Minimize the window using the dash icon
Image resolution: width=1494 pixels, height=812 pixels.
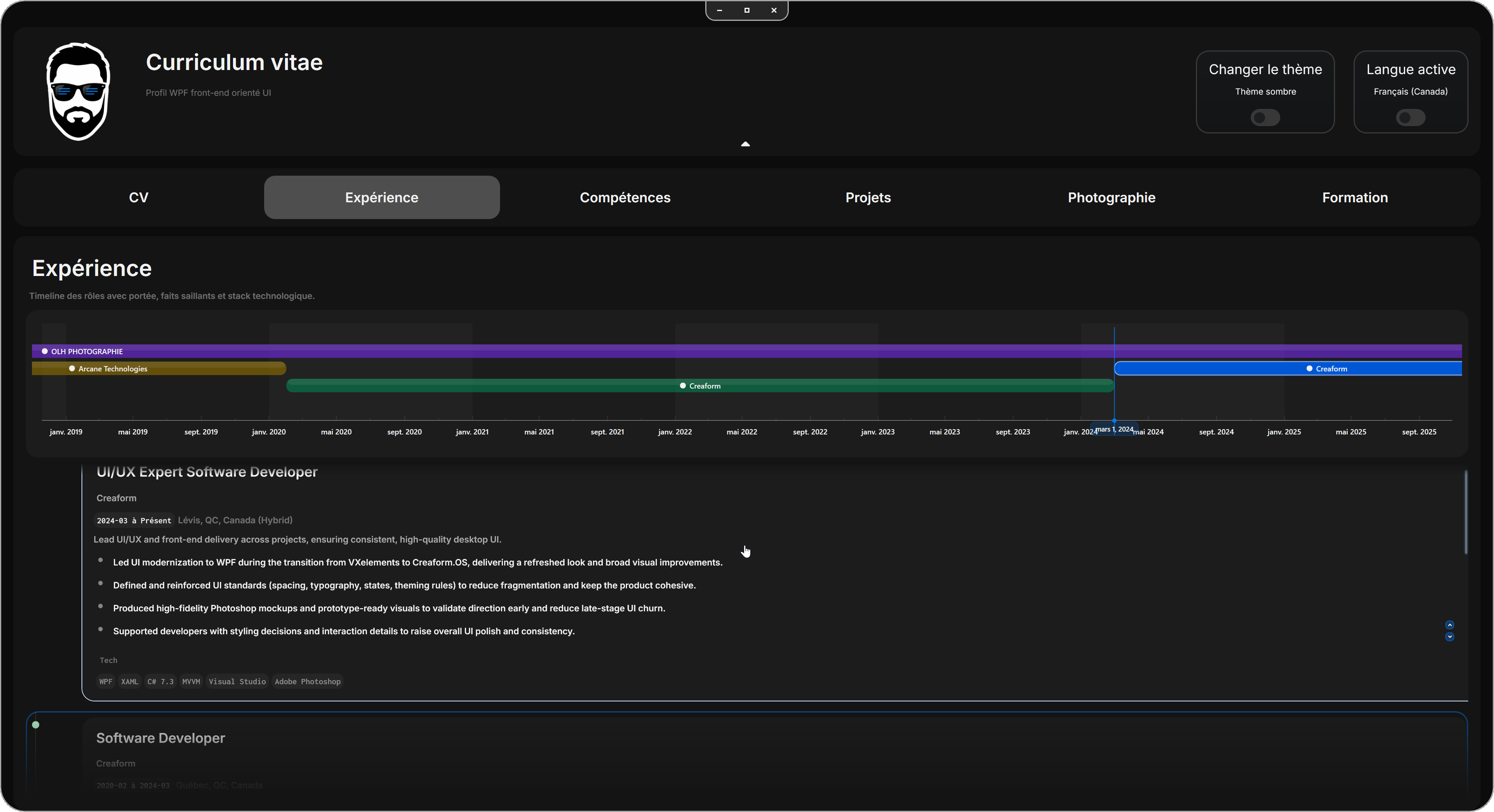719,10
